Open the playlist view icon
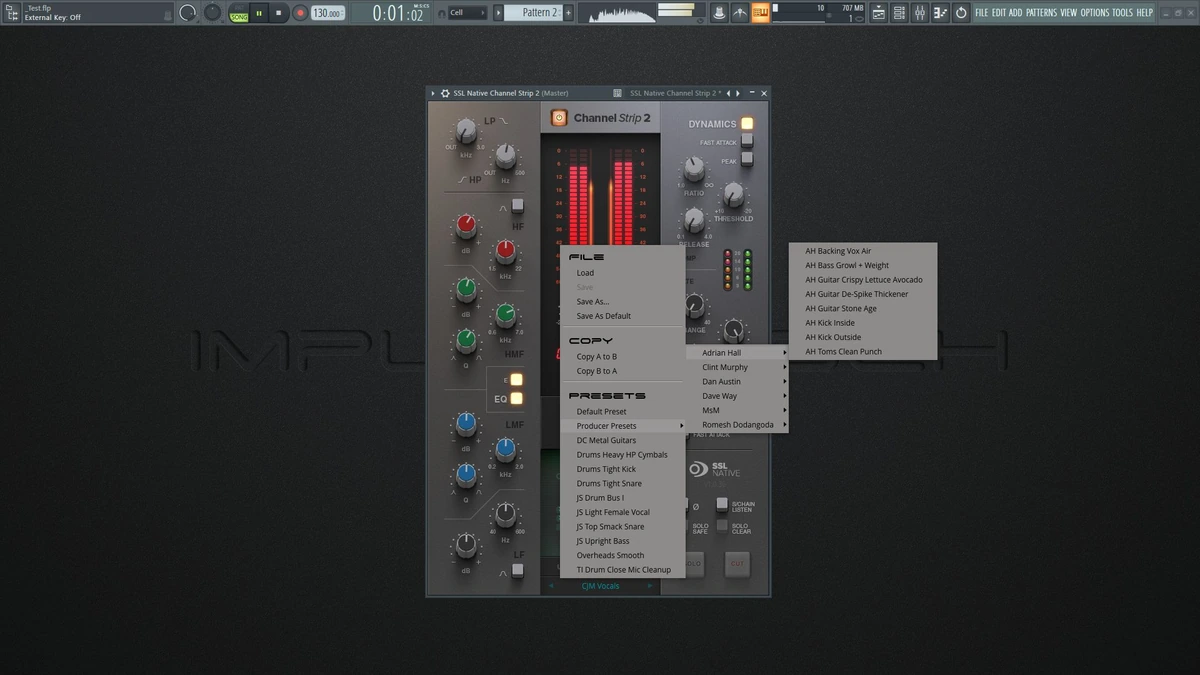Screen dimensions: 1200x675 coord(878,13)
